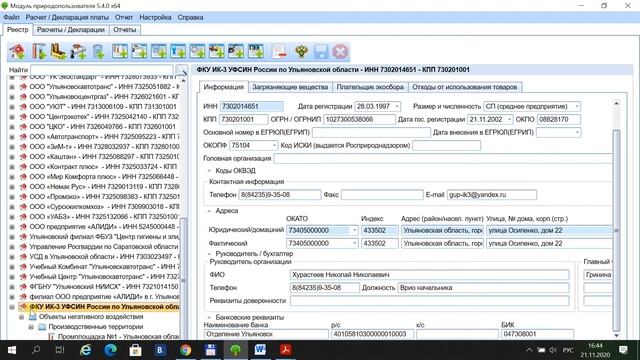Screen dimensions: 640x360
Task: Collapse the Банковские реквизиты section
Action: 209,318
